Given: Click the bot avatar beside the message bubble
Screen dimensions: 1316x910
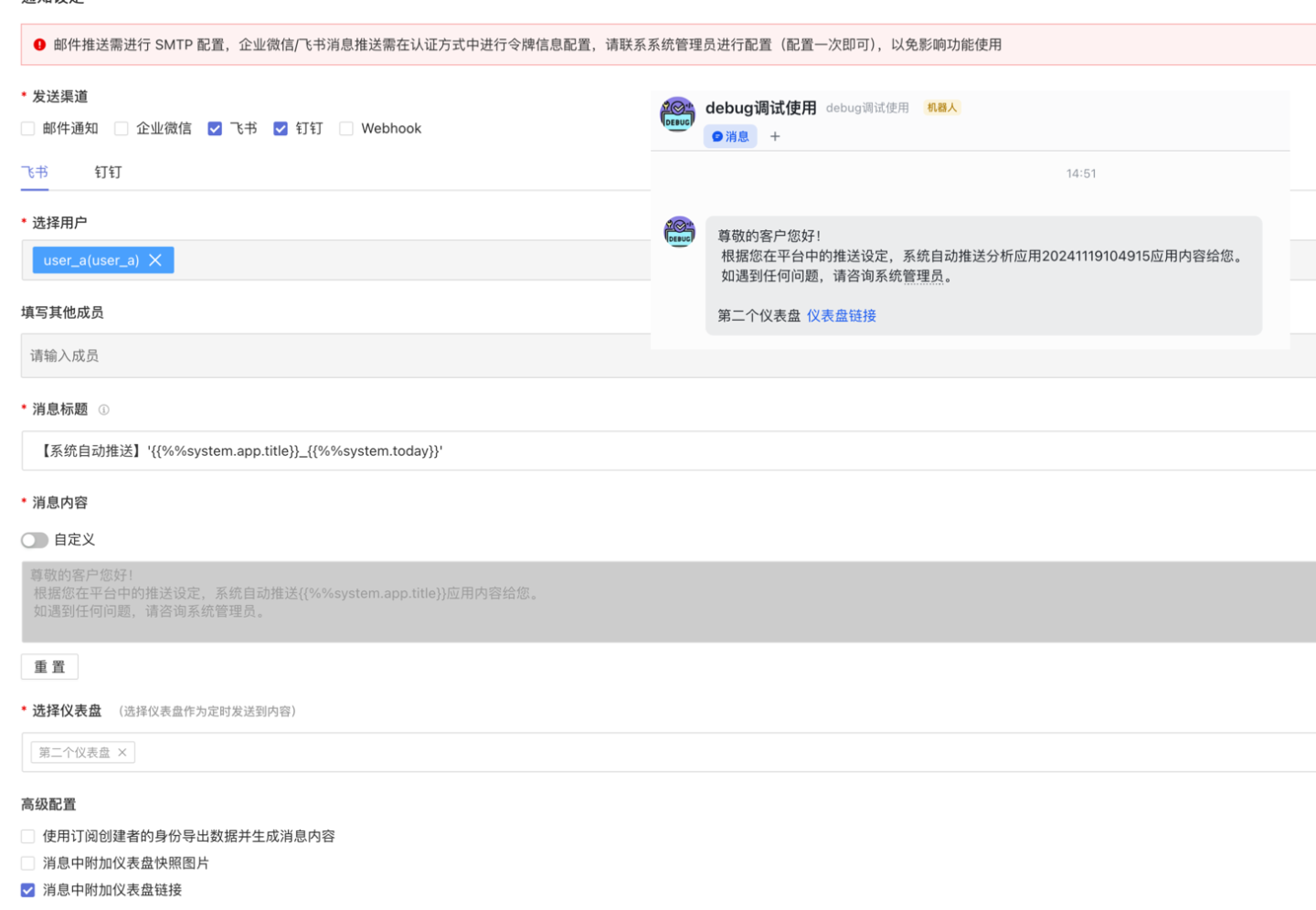Looking at the screenshot, I should coord(679,232).
